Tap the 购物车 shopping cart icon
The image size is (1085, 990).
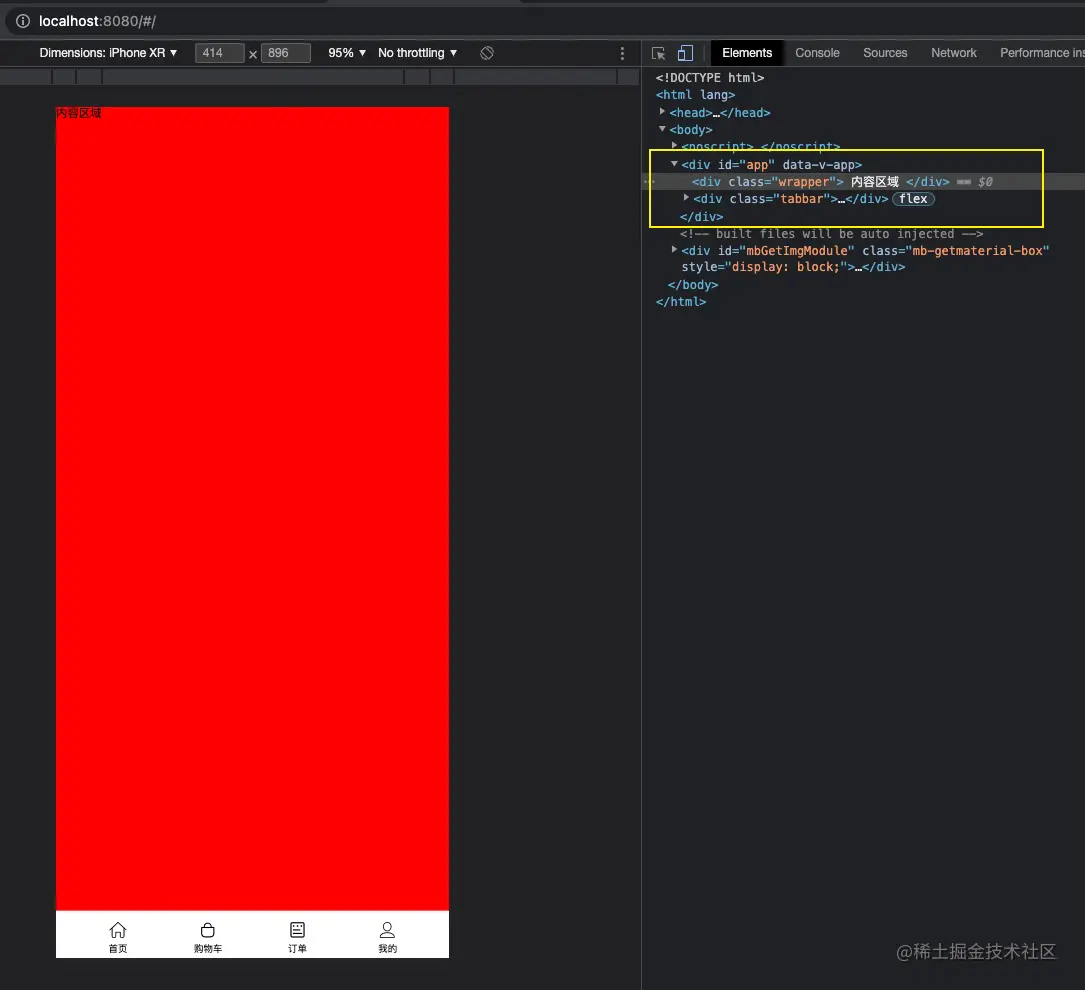pos(208,929)
